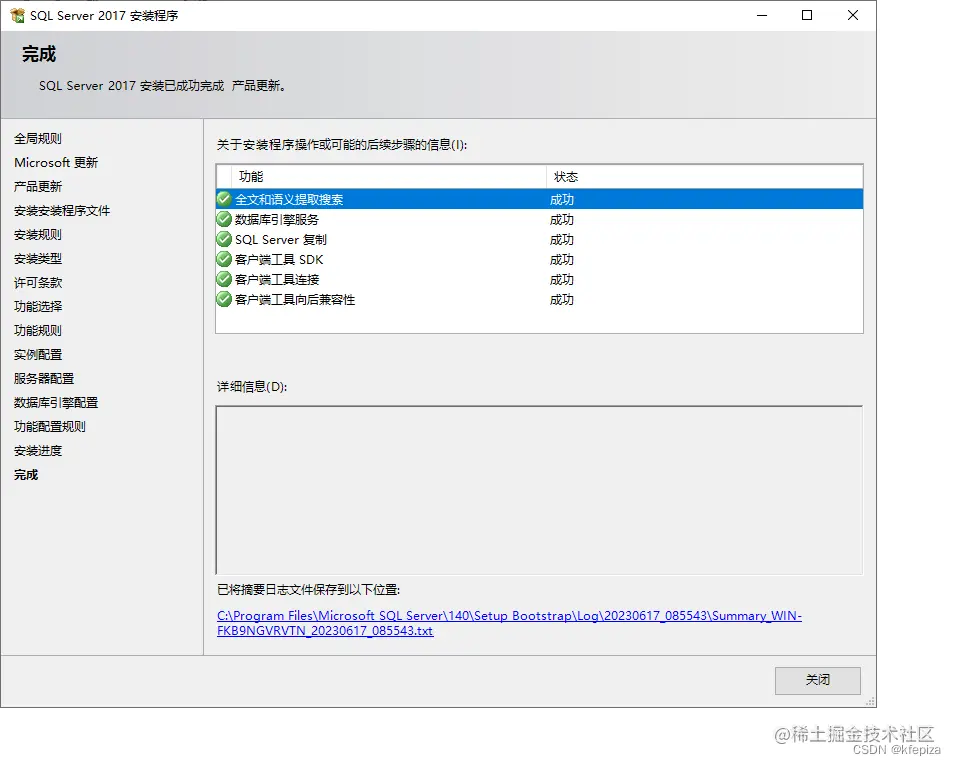Click 成功 status of 数据库引擎服务
This screenshot has width=956, height=766.
click(x=562, y=220)
